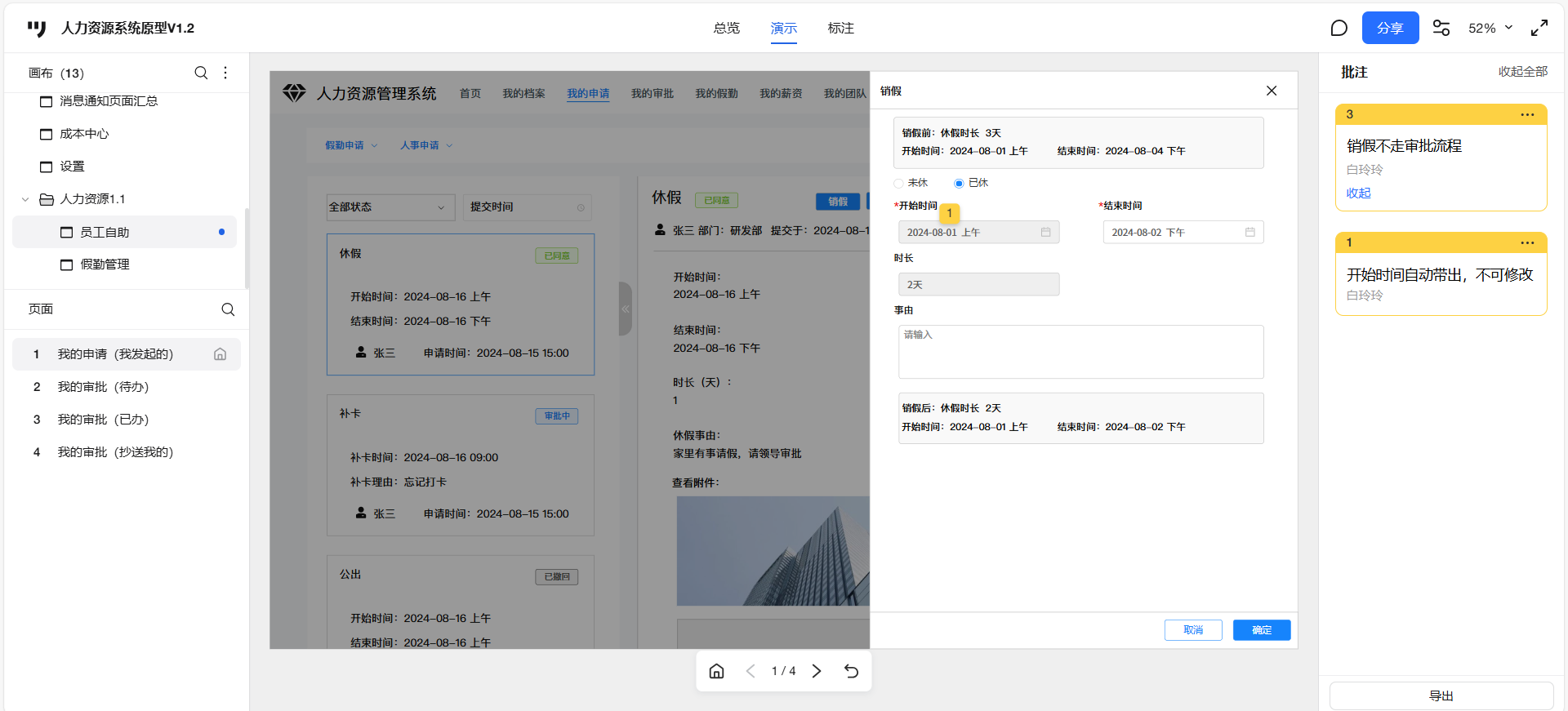The height and width of the screenshot is (711, 1568).
Task: Go to the next page arrow
Action: pyautogui.click(x=817, y=671)
